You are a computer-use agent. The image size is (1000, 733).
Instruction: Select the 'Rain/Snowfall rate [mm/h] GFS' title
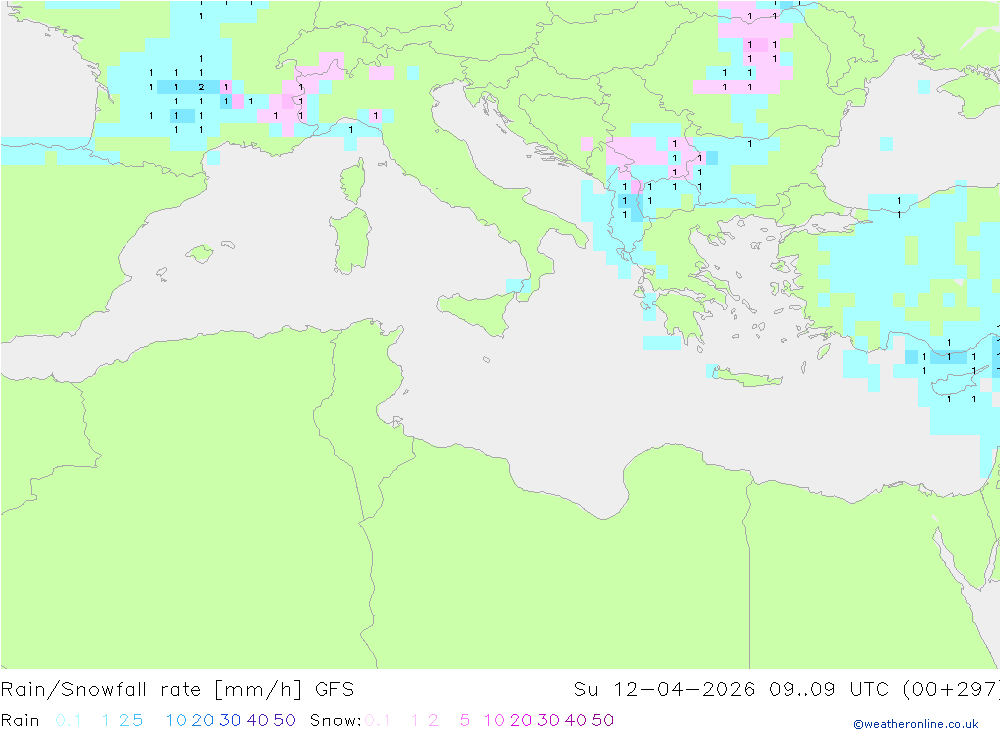tap(177, 690)
